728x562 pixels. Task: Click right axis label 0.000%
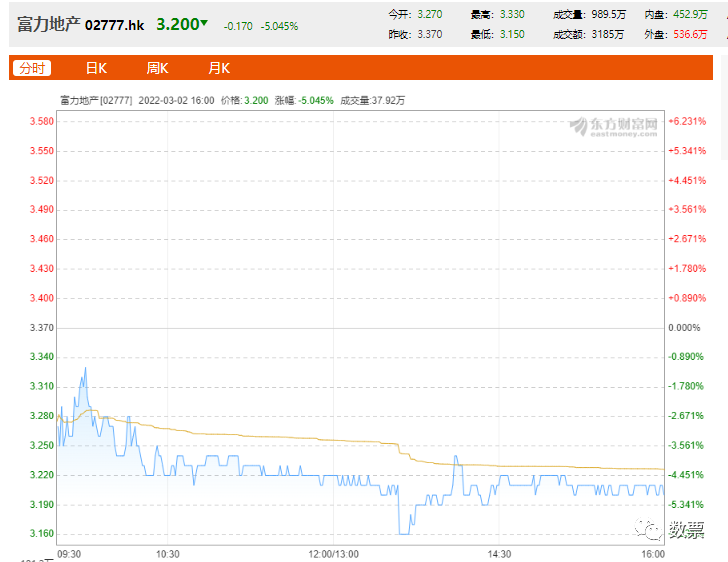[x=684, y=327]
